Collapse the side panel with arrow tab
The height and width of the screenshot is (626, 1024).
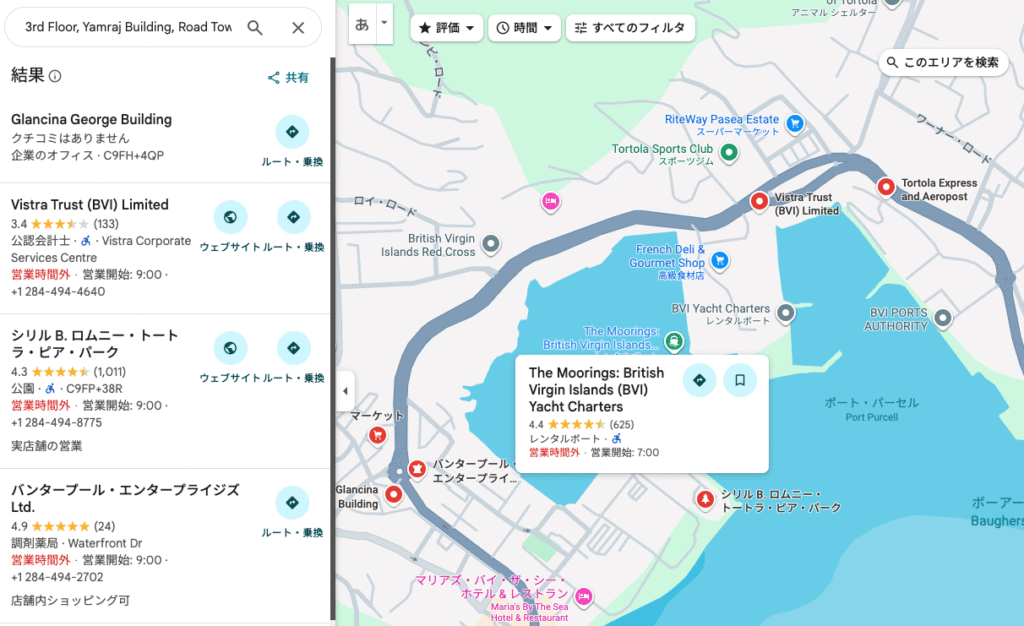345,390
